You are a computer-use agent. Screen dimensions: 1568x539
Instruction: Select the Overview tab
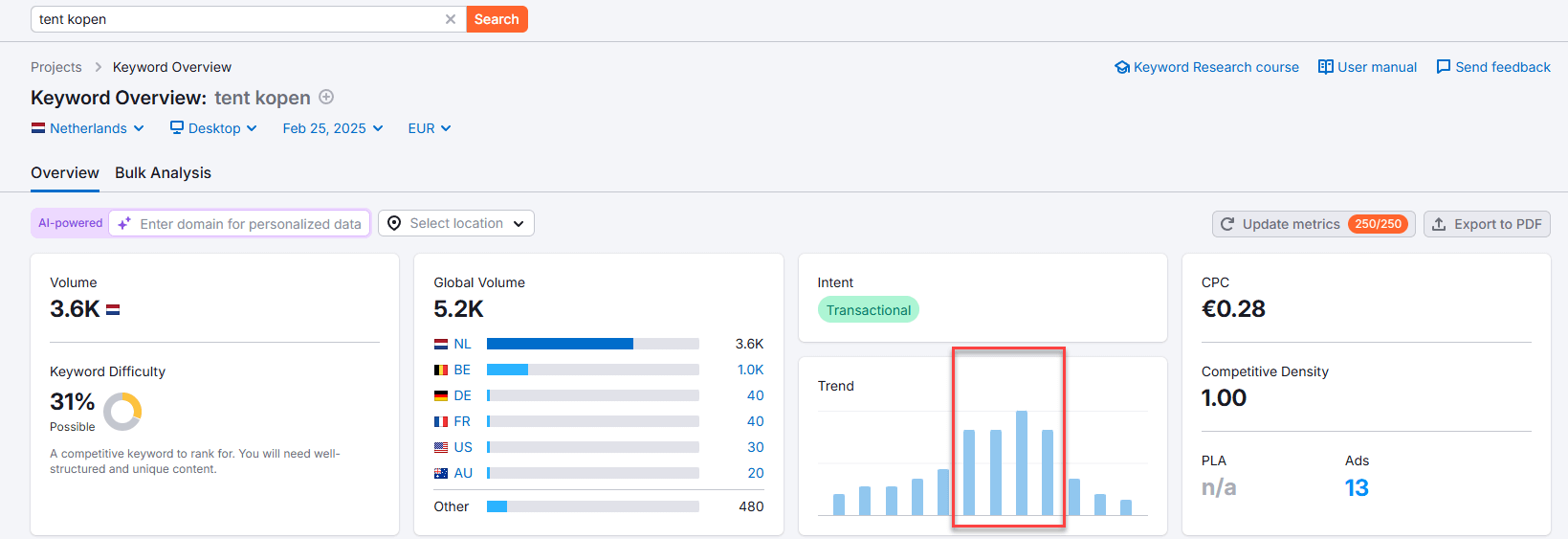(x=65, y=172)
